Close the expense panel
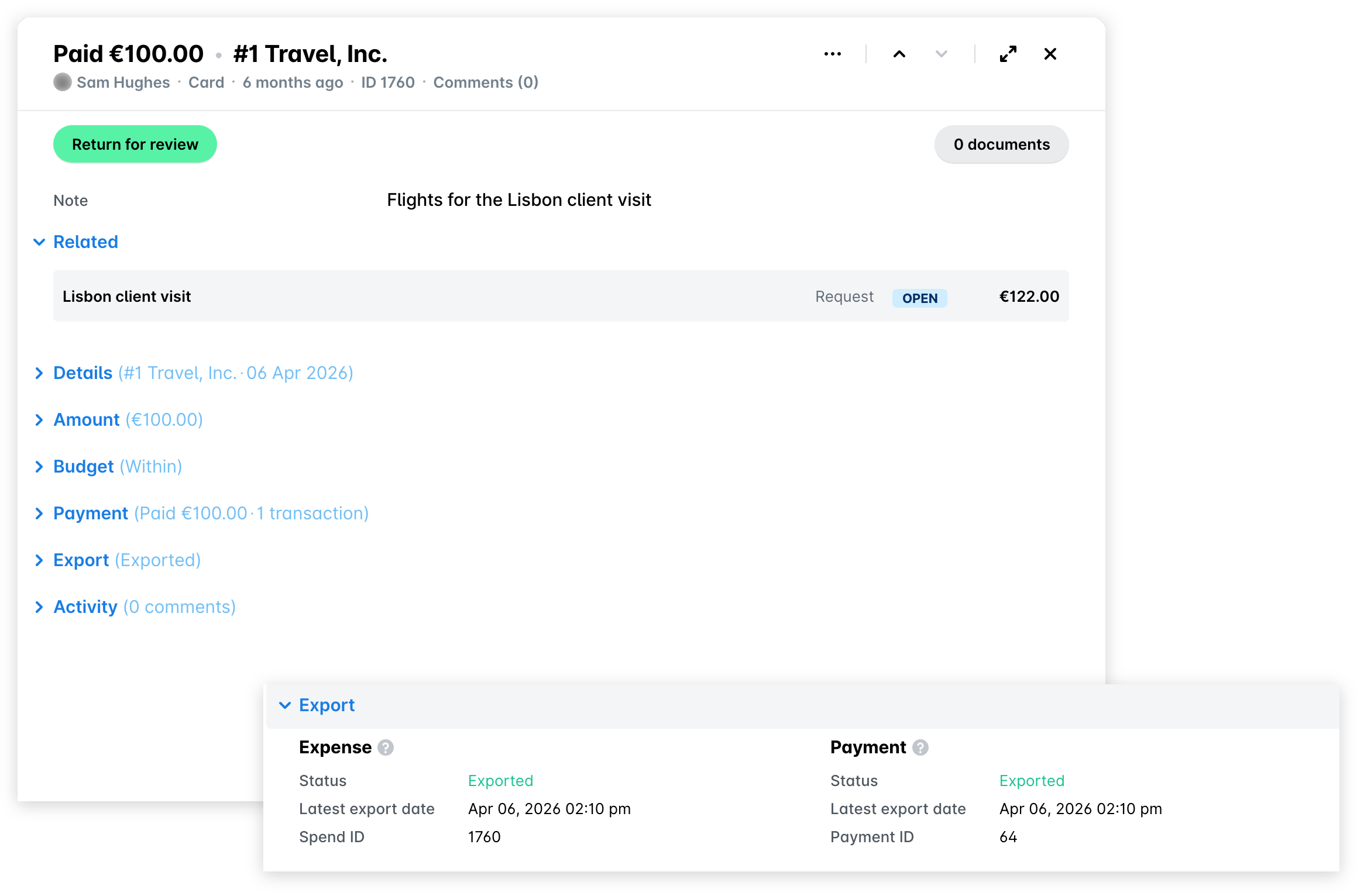This screenshot has height=896, width=1357. [1050, 54]
